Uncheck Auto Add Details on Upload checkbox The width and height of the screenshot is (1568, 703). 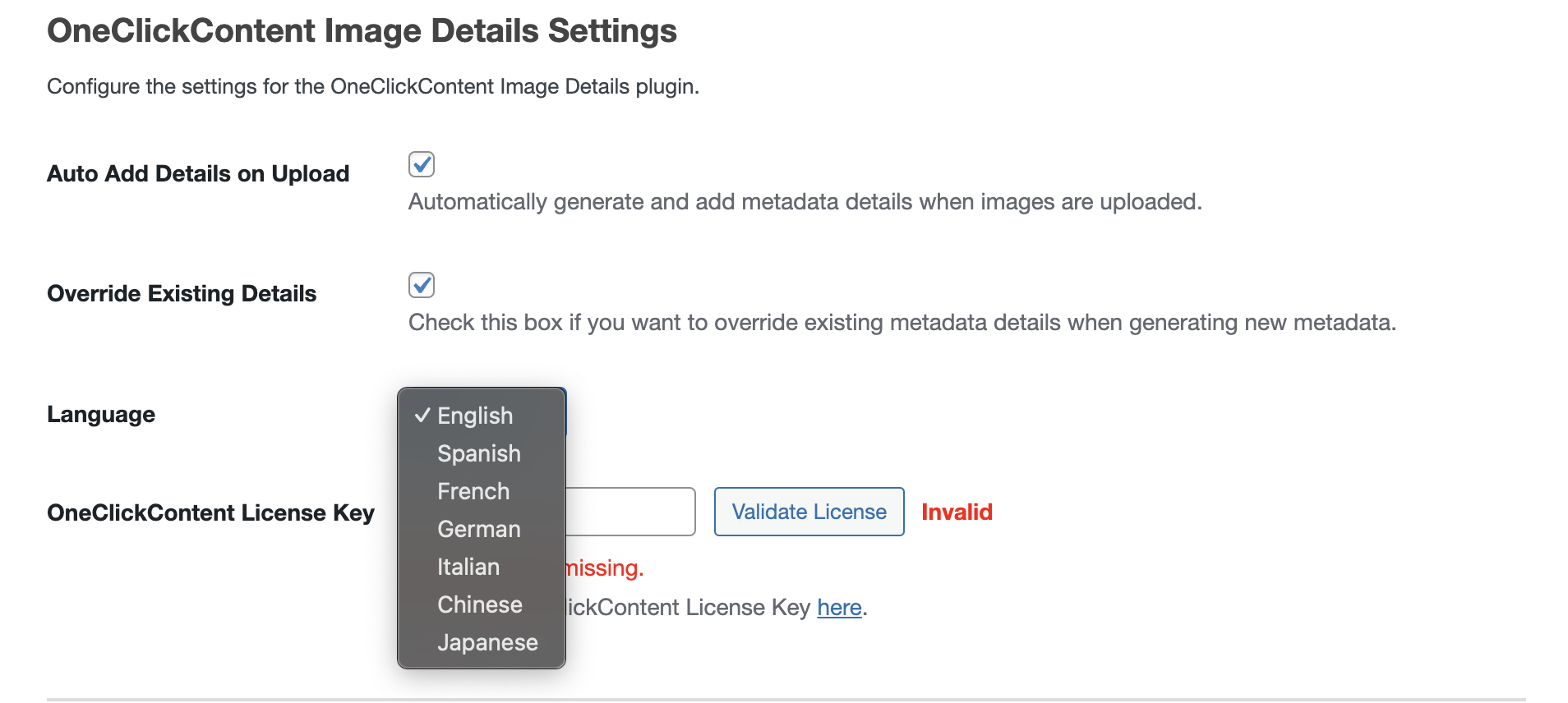pos(422,164)
